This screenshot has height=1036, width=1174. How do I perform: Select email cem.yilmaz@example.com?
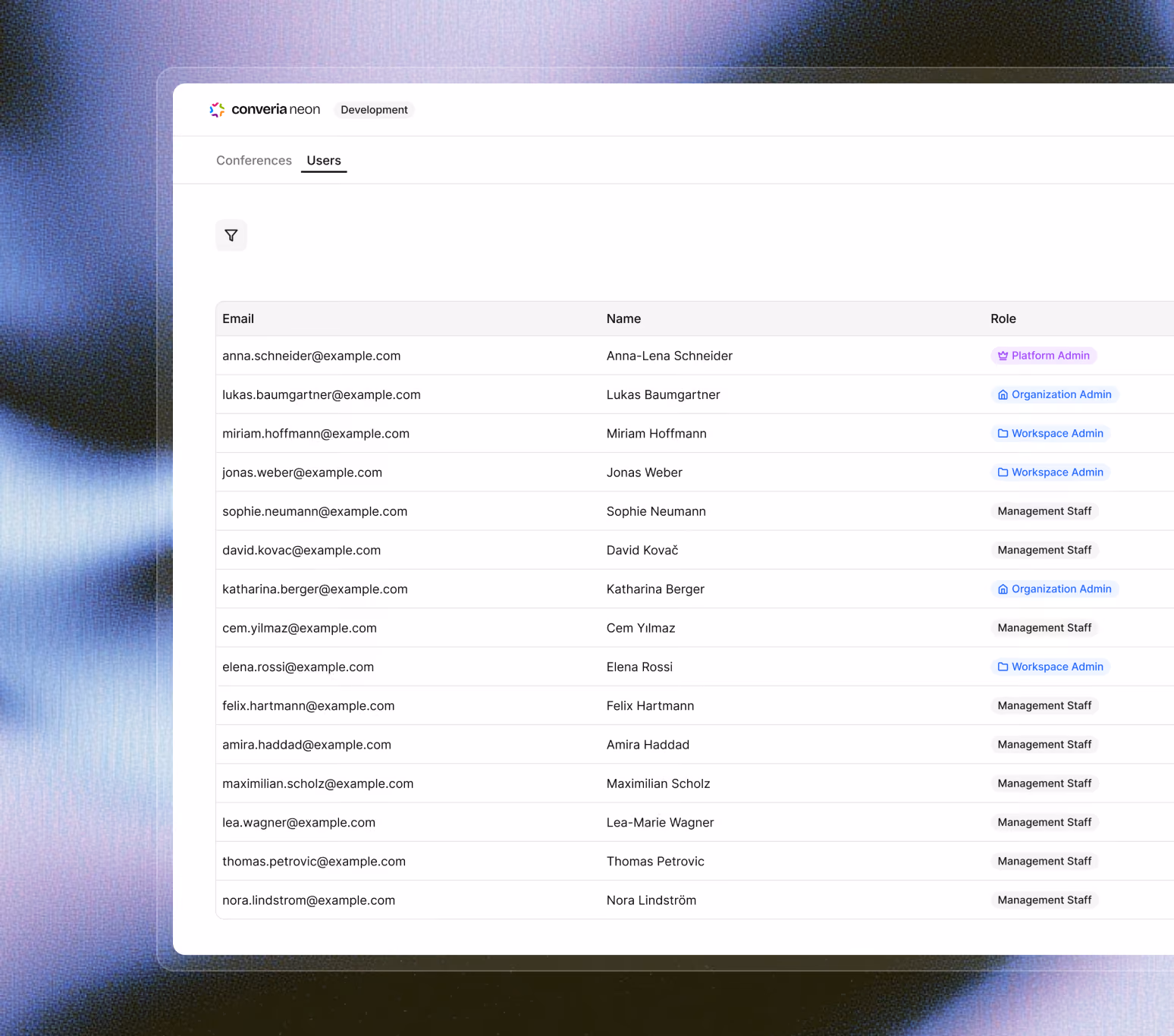tap(300, 628)
